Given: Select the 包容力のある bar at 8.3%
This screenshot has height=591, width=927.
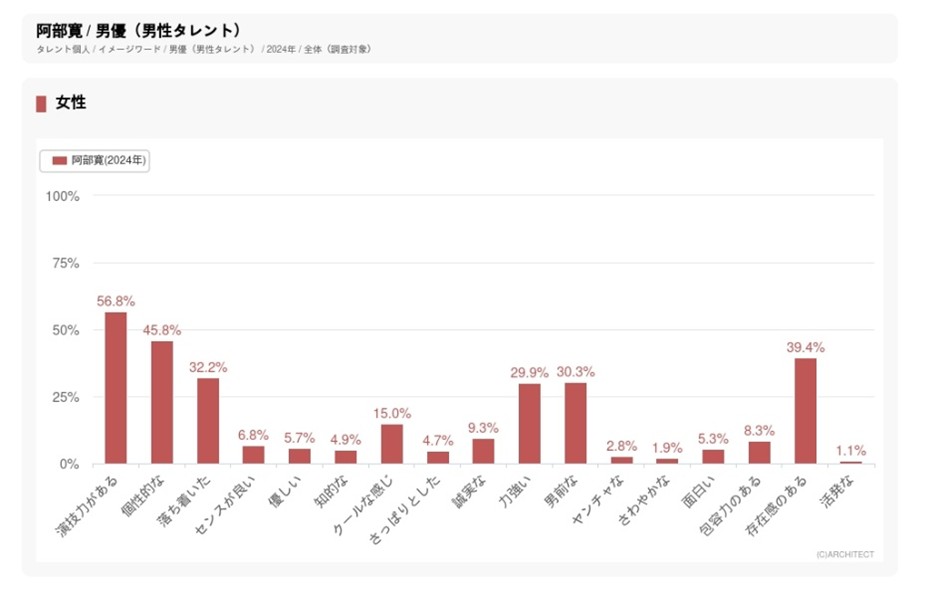Looking at the screenshot, I should pos(759,453).
